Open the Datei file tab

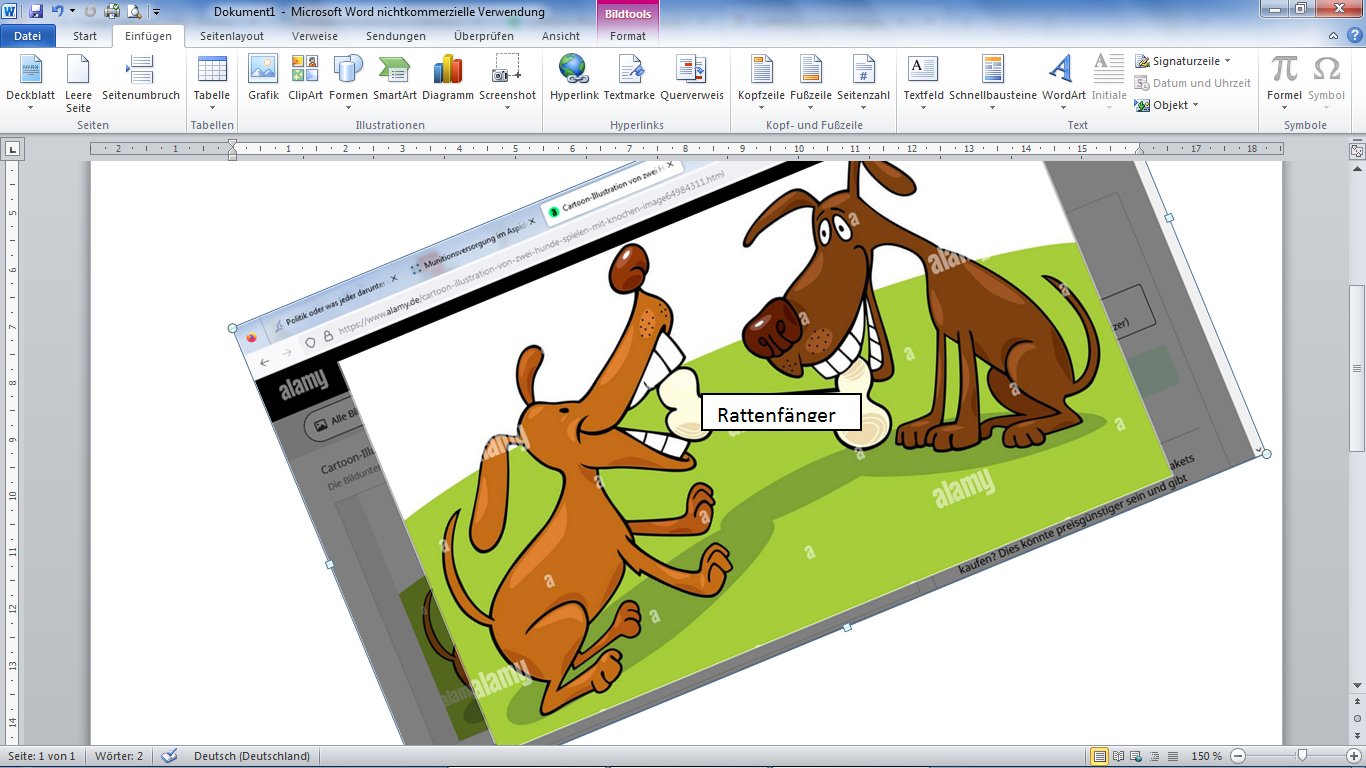[x=28, y=36]
